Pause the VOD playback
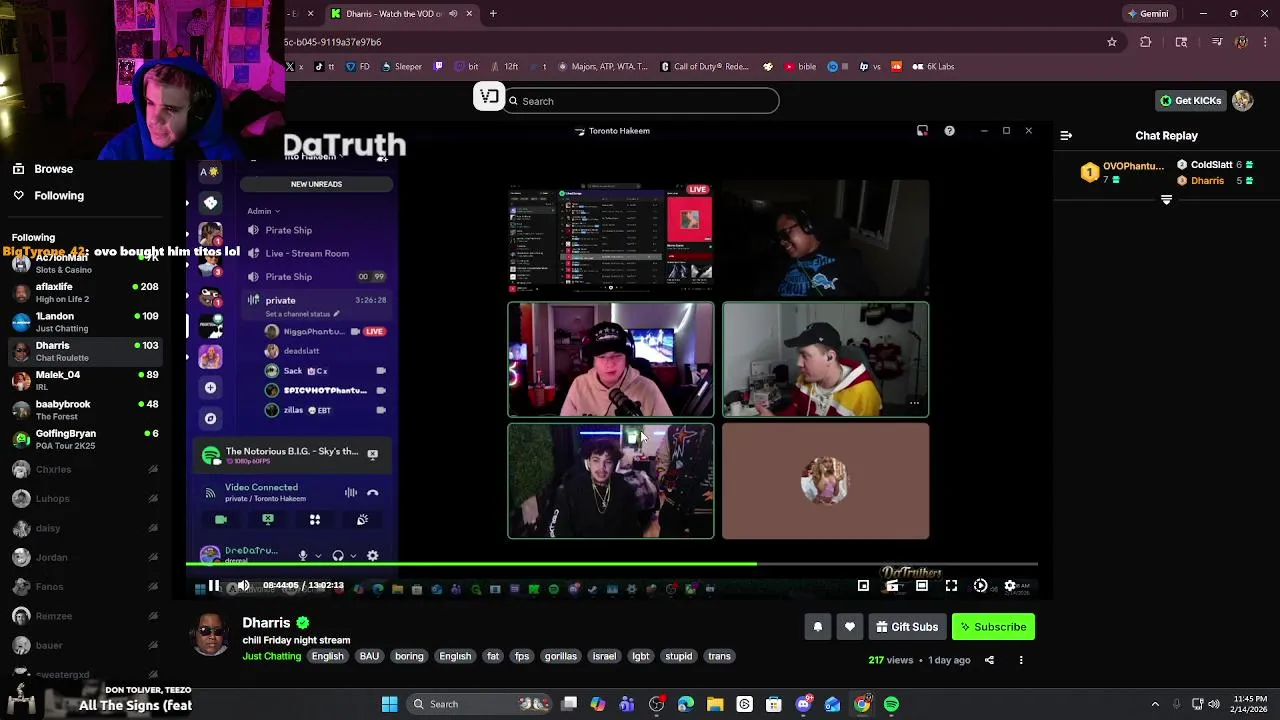Viewport: 1280px width, 720px height. coord(214,586)
